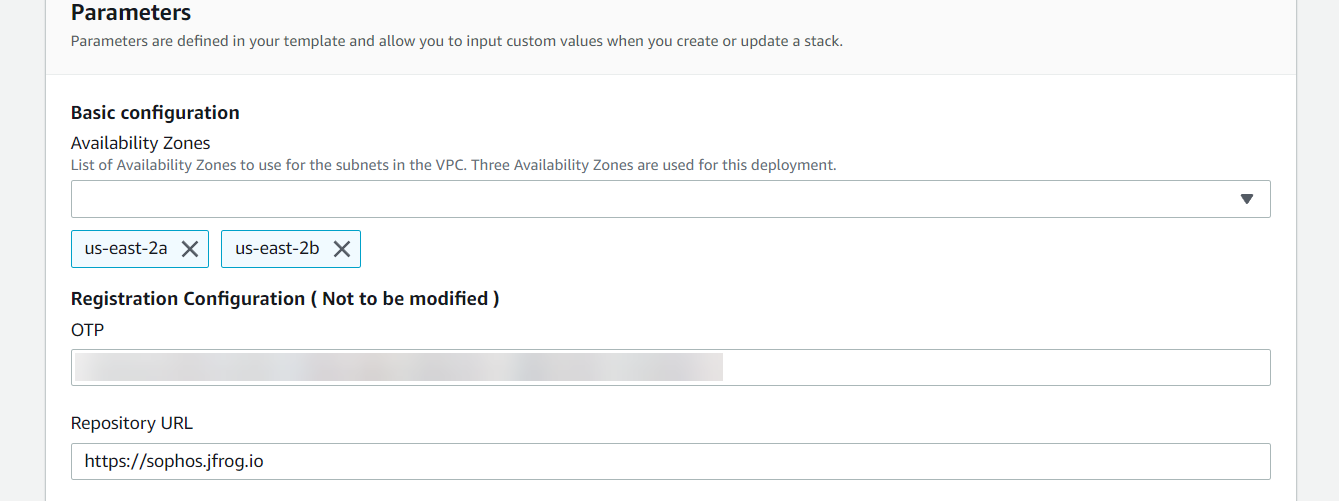Viewport: 1339px width, 501px height.
Task: Click the Parameters description text
Action: coord(456,42)
